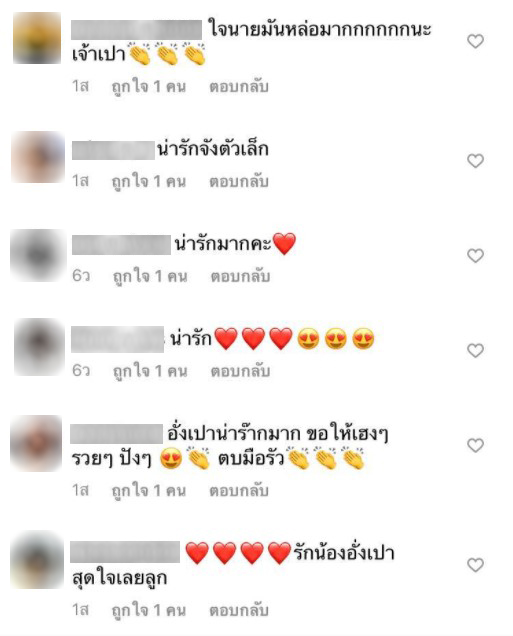Tap heart icon beside 'น่ารักจังตัวเล็ก' comment
Screen dimensions: 513x636
coord(475,161)
